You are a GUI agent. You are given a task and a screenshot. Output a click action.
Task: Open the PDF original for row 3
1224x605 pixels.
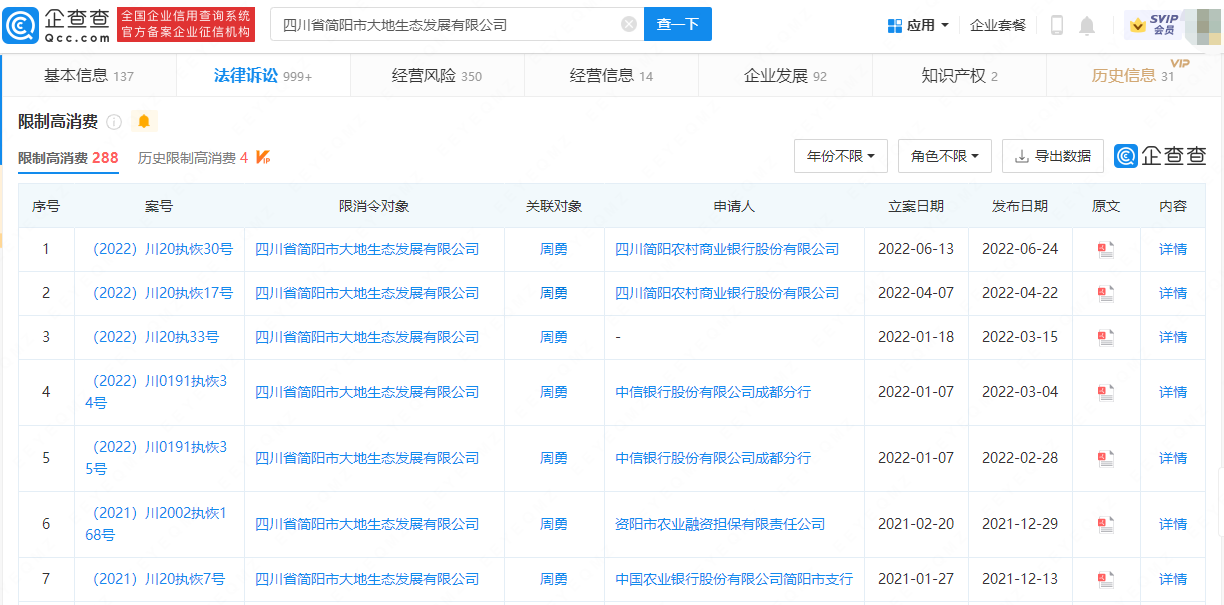(x=1105, y=338)
